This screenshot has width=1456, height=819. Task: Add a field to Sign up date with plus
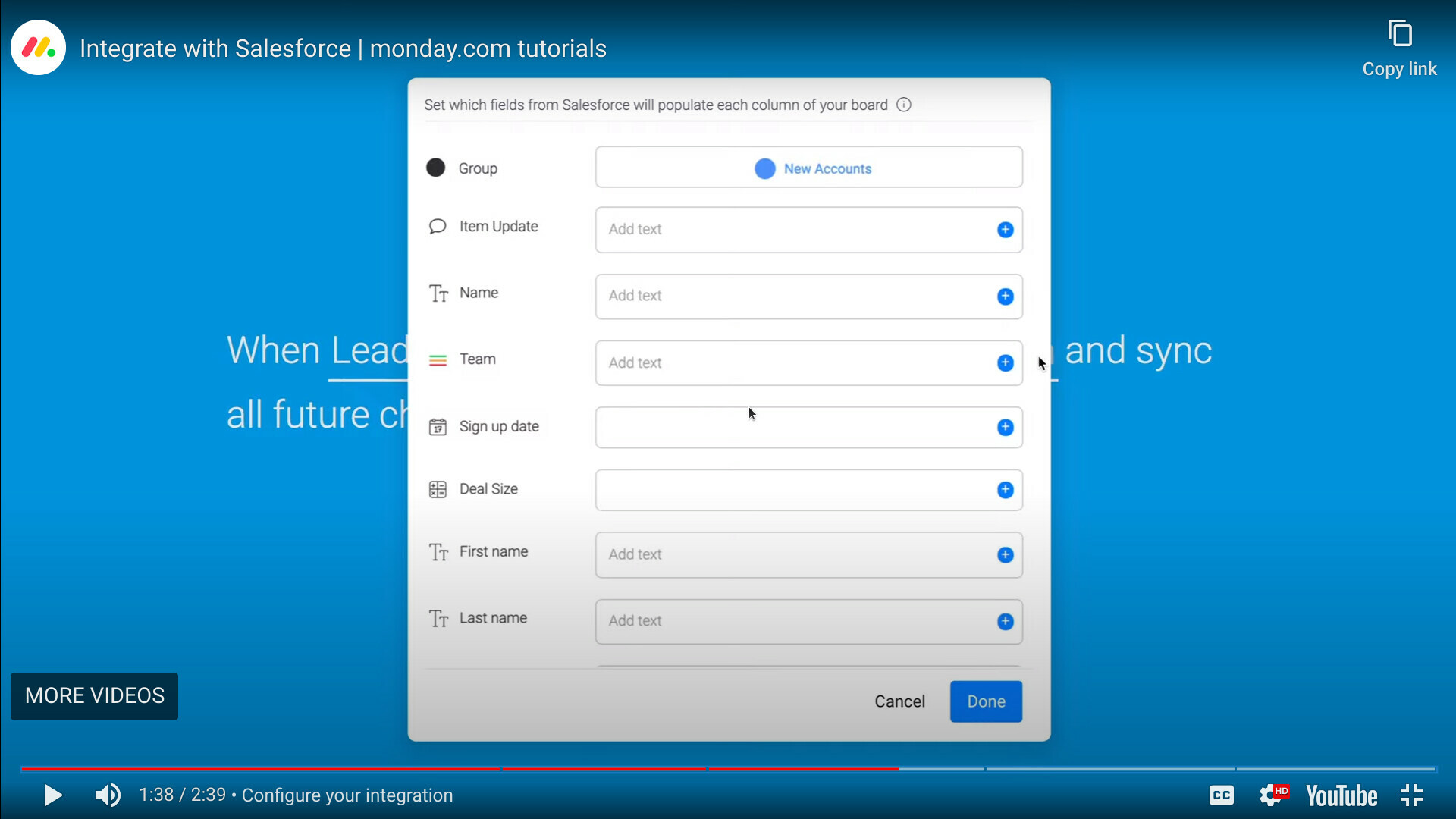point(1005,428)
